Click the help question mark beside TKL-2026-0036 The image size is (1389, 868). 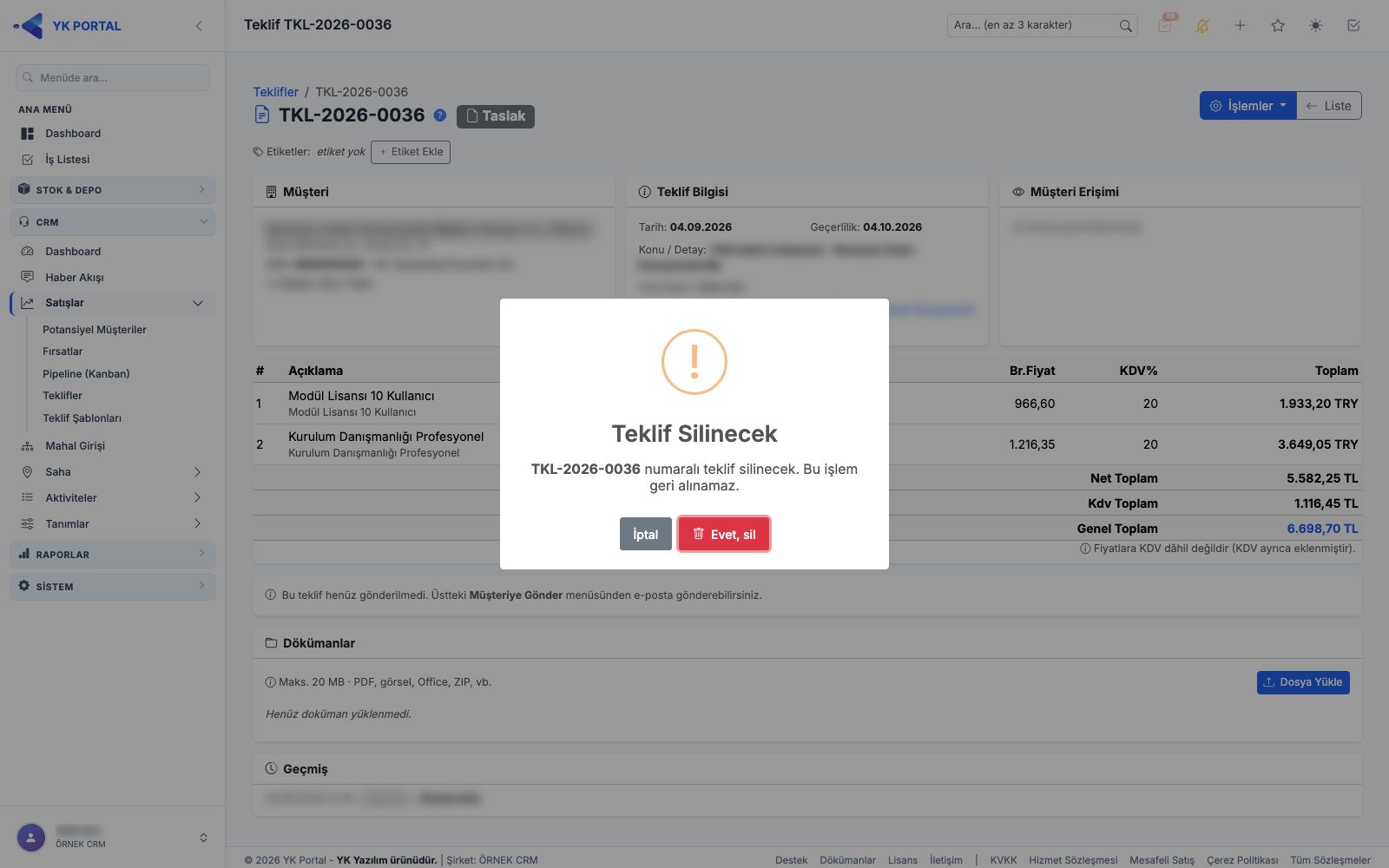tap(440, 115)
